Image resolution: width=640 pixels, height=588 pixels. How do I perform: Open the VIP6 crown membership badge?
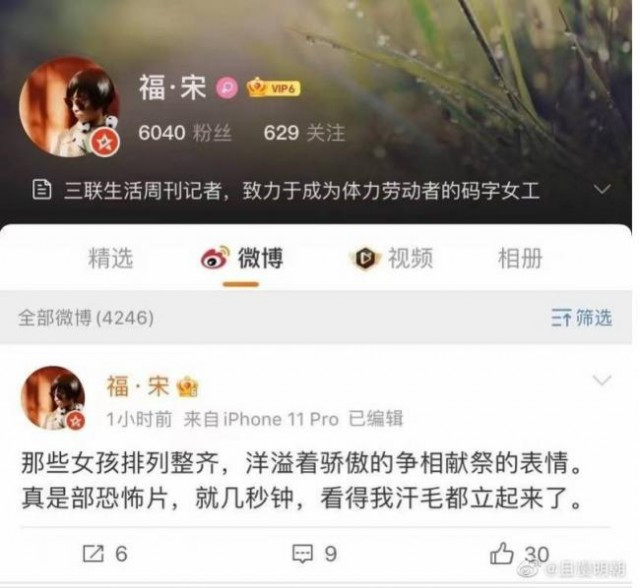pyautogui.click(x=273, y=88)
